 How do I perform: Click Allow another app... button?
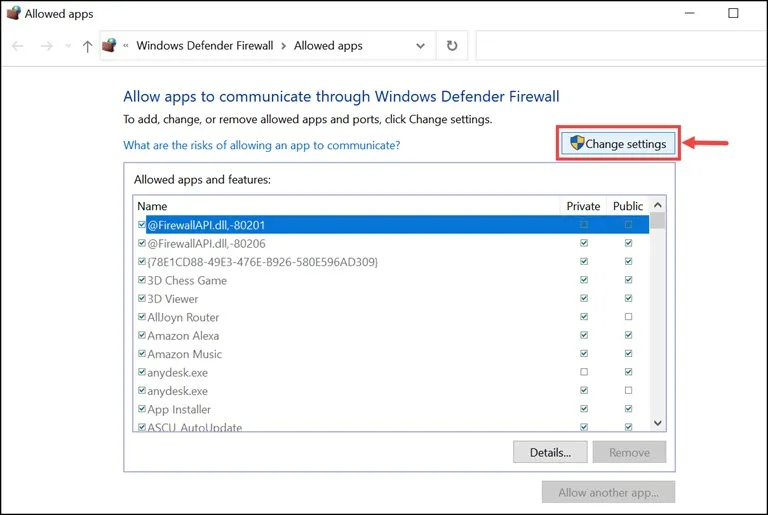tap(608, 492)
